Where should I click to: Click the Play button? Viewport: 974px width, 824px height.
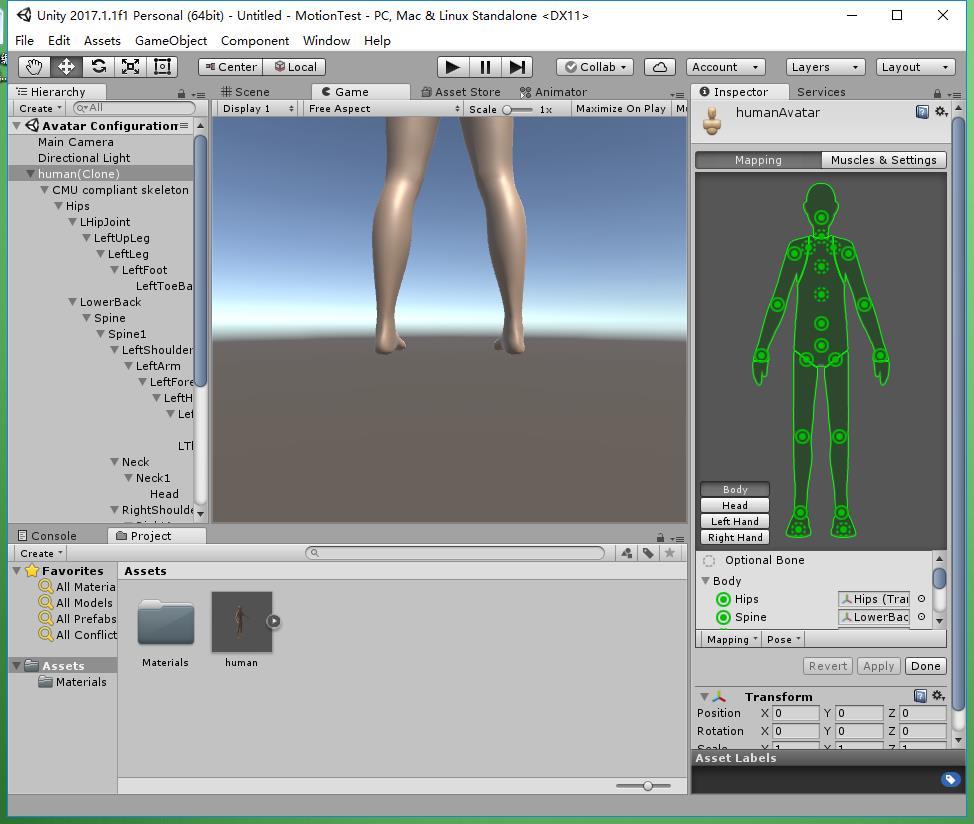[x=453, y=67]
